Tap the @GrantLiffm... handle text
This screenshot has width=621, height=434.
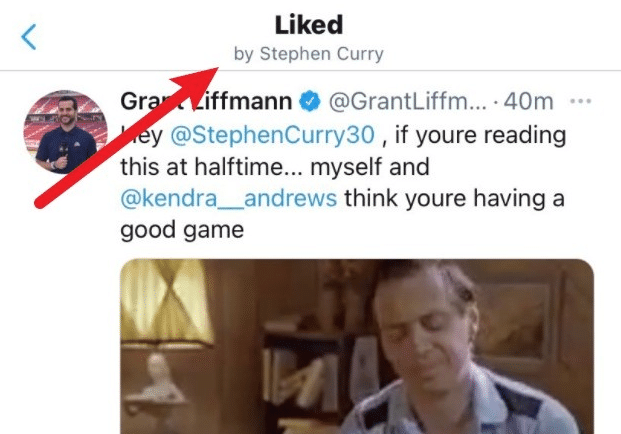coord(408,101)
